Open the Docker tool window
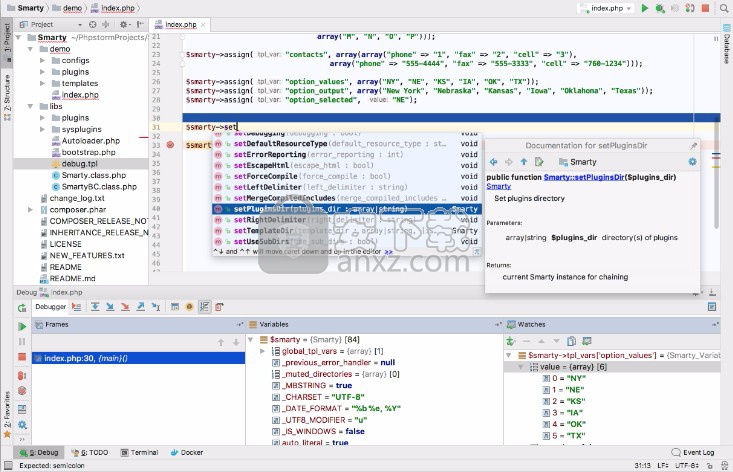 click(x=187, y=452)
